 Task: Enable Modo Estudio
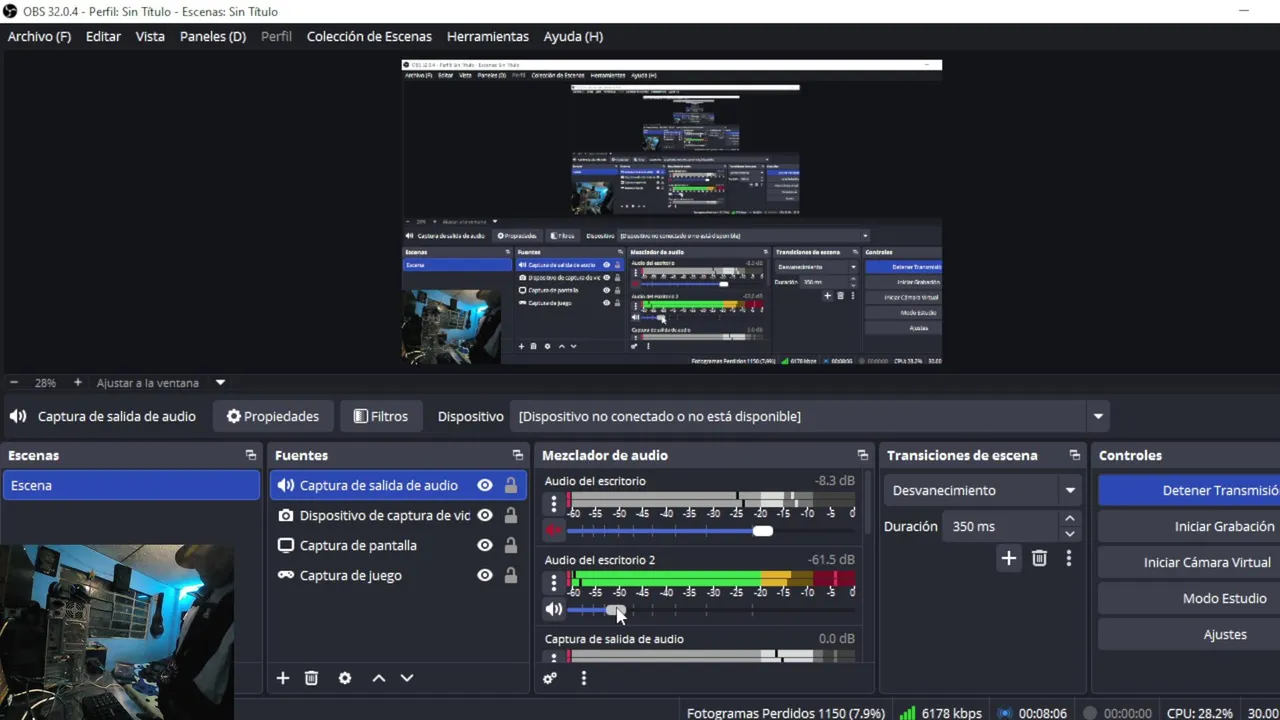pyautogui.click(x=1189, y=598)
